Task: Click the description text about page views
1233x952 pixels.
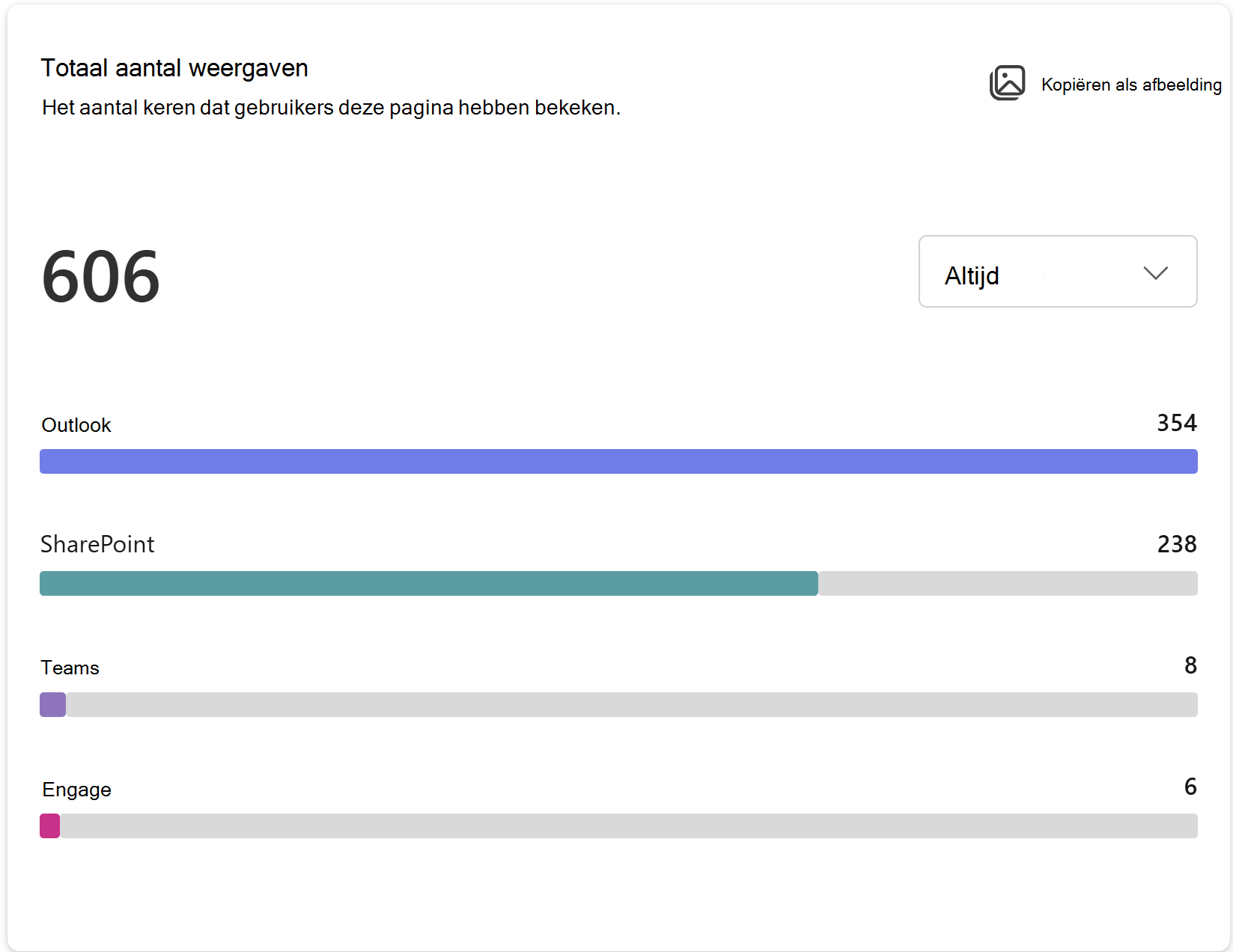Action: 331,108
